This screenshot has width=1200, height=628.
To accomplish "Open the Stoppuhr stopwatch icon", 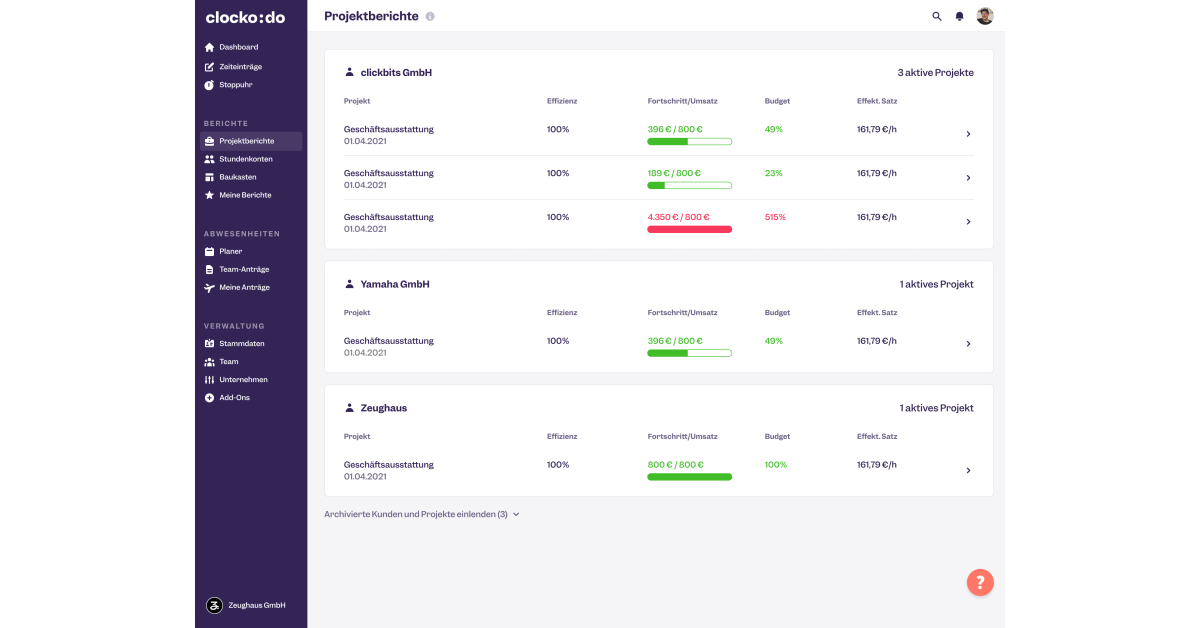I will (x=209, y=85).
